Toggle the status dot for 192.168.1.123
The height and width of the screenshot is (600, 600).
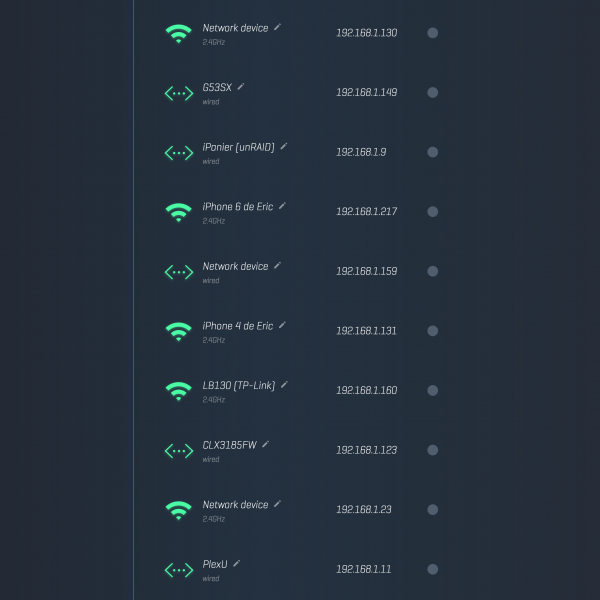pyautogui.click(x=433, y=450)
